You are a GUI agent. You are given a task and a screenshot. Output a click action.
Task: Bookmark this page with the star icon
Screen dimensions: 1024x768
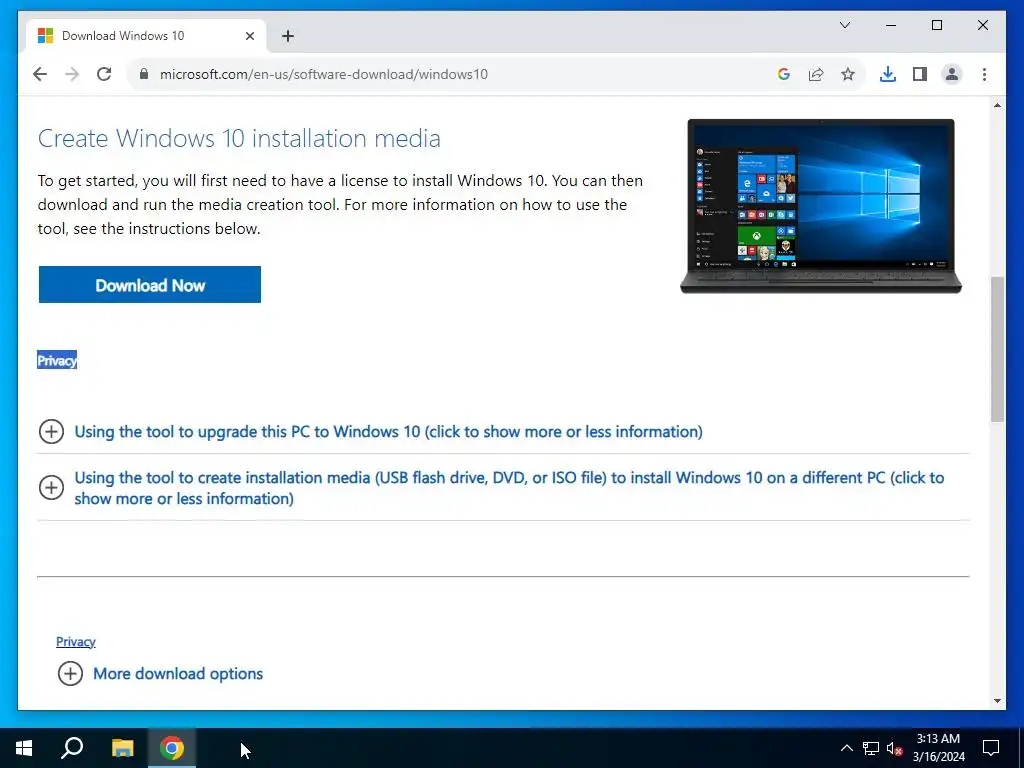[848, 74]
